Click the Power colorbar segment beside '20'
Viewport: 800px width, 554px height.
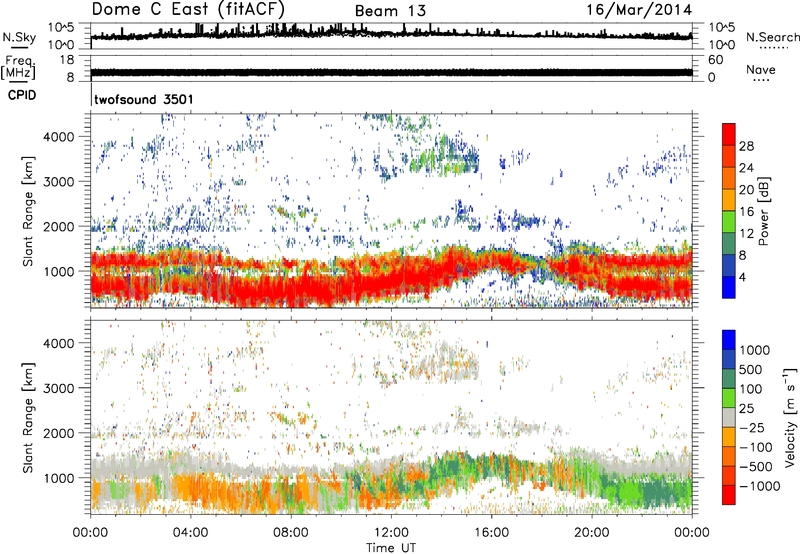coord(729,199)
